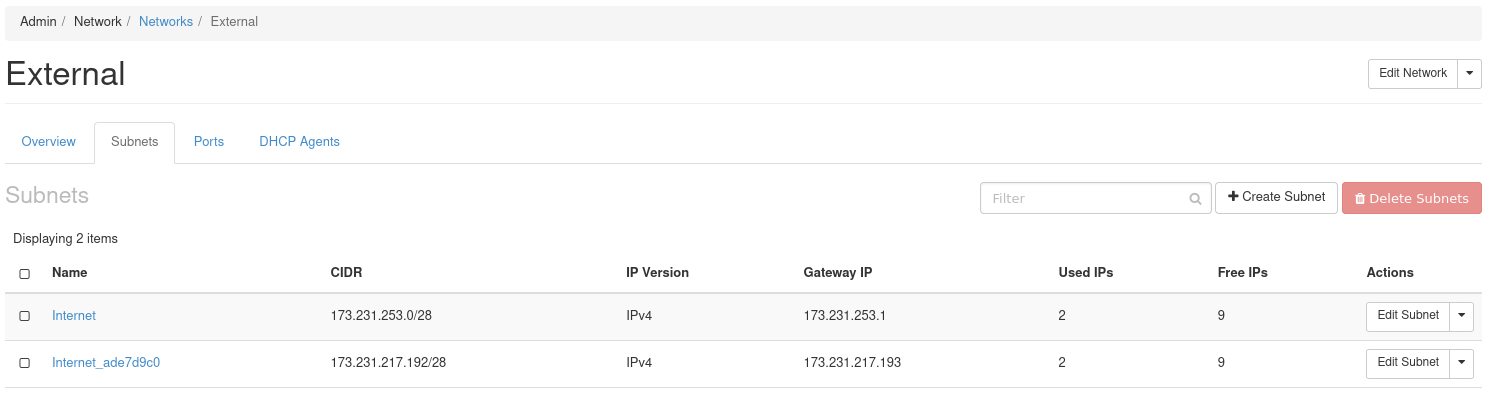
Task: Open the dropdown arrow beside Internet's Edit Subnet
Action: click(1461, 315)
